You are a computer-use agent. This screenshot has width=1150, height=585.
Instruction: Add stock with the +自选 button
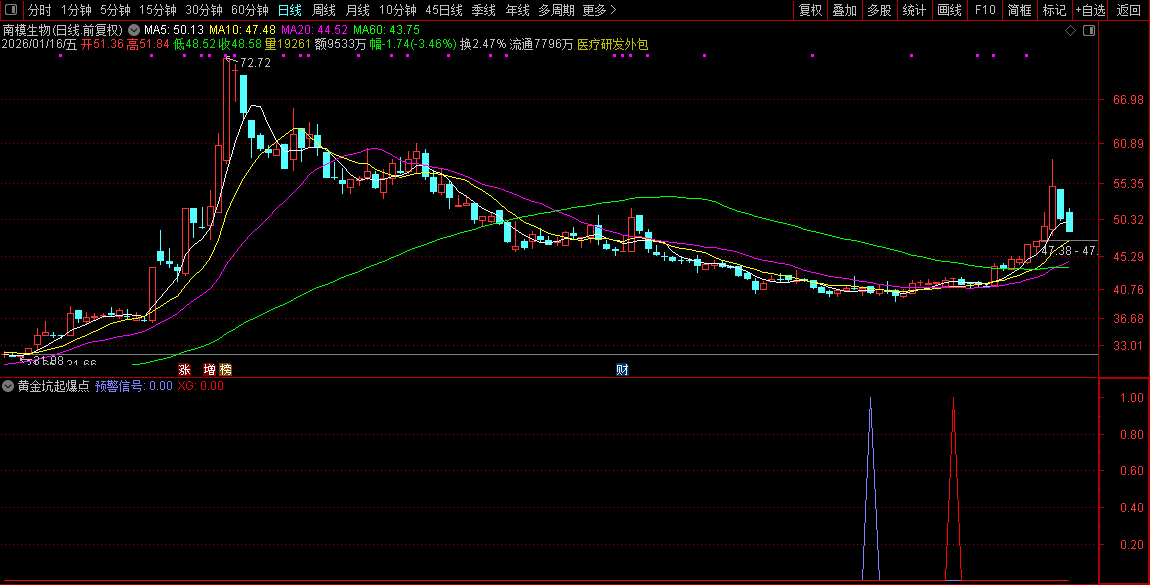tap(1090, 10)
